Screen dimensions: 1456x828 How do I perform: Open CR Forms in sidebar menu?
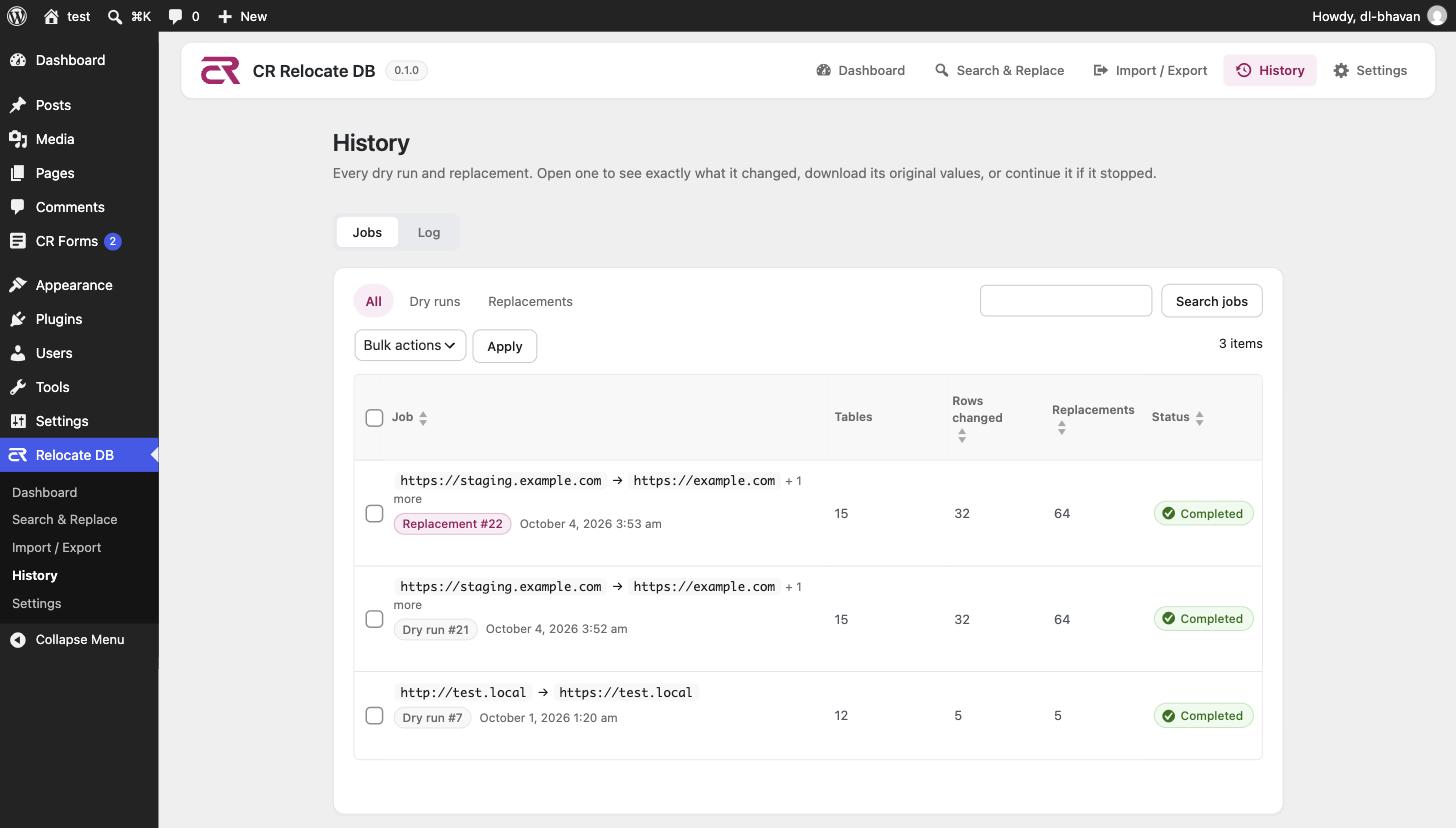click(x=79, y=241)
